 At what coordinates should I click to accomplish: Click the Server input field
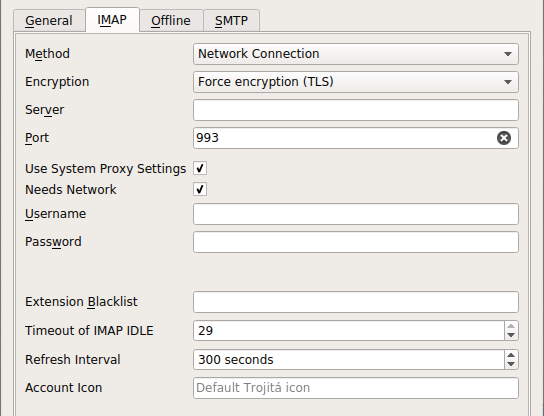pos(356,110)
